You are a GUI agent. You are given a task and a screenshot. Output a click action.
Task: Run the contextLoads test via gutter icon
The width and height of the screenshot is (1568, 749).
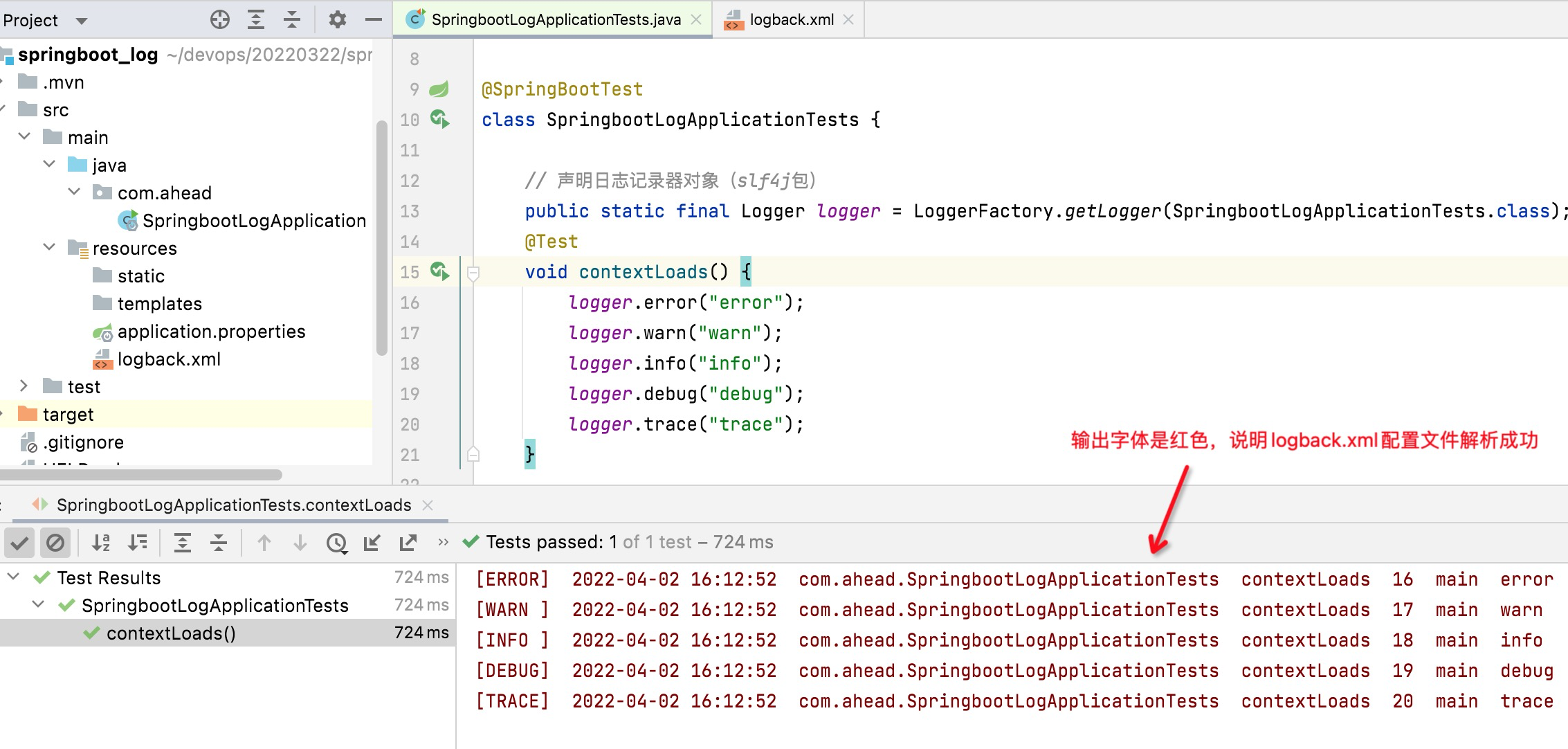coord(439,272)
